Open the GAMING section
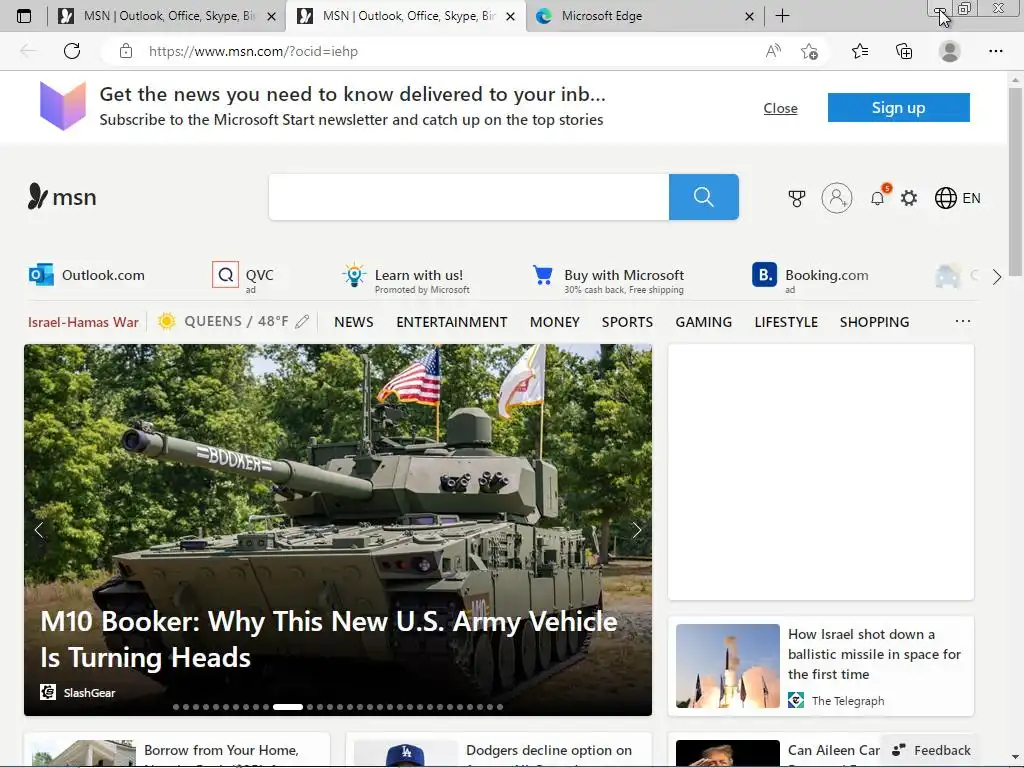This screenshot has width=1024, height=768. pos(703,322)
